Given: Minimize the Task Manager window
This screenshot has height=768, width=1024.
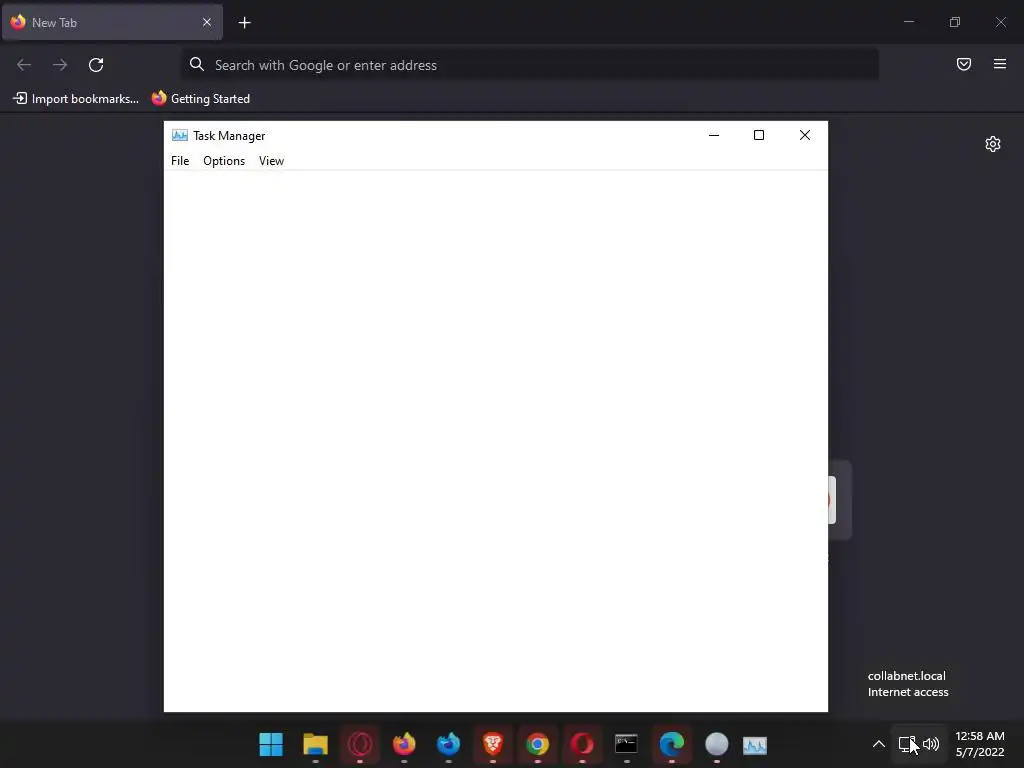Looking at the screenshot, I should (714, 135).
